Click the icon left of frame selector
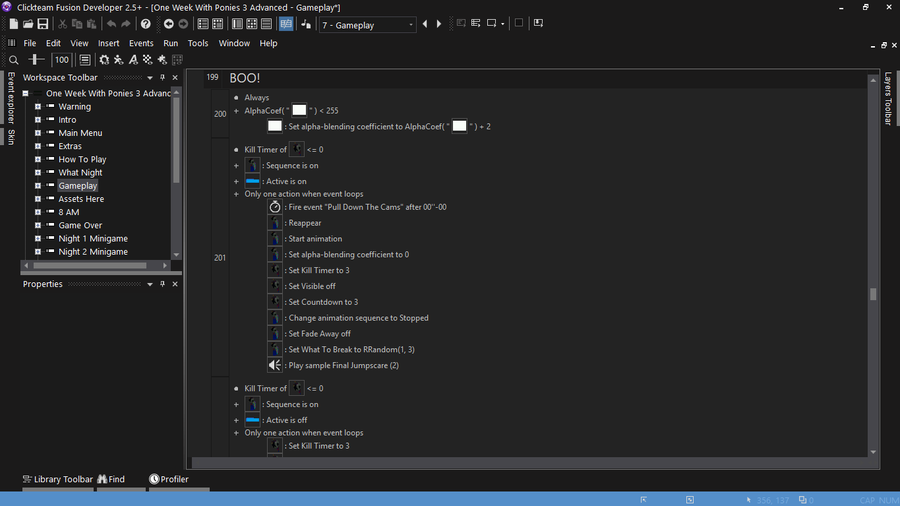This screenshot has height=506, width=900. (x=306, y=24)
